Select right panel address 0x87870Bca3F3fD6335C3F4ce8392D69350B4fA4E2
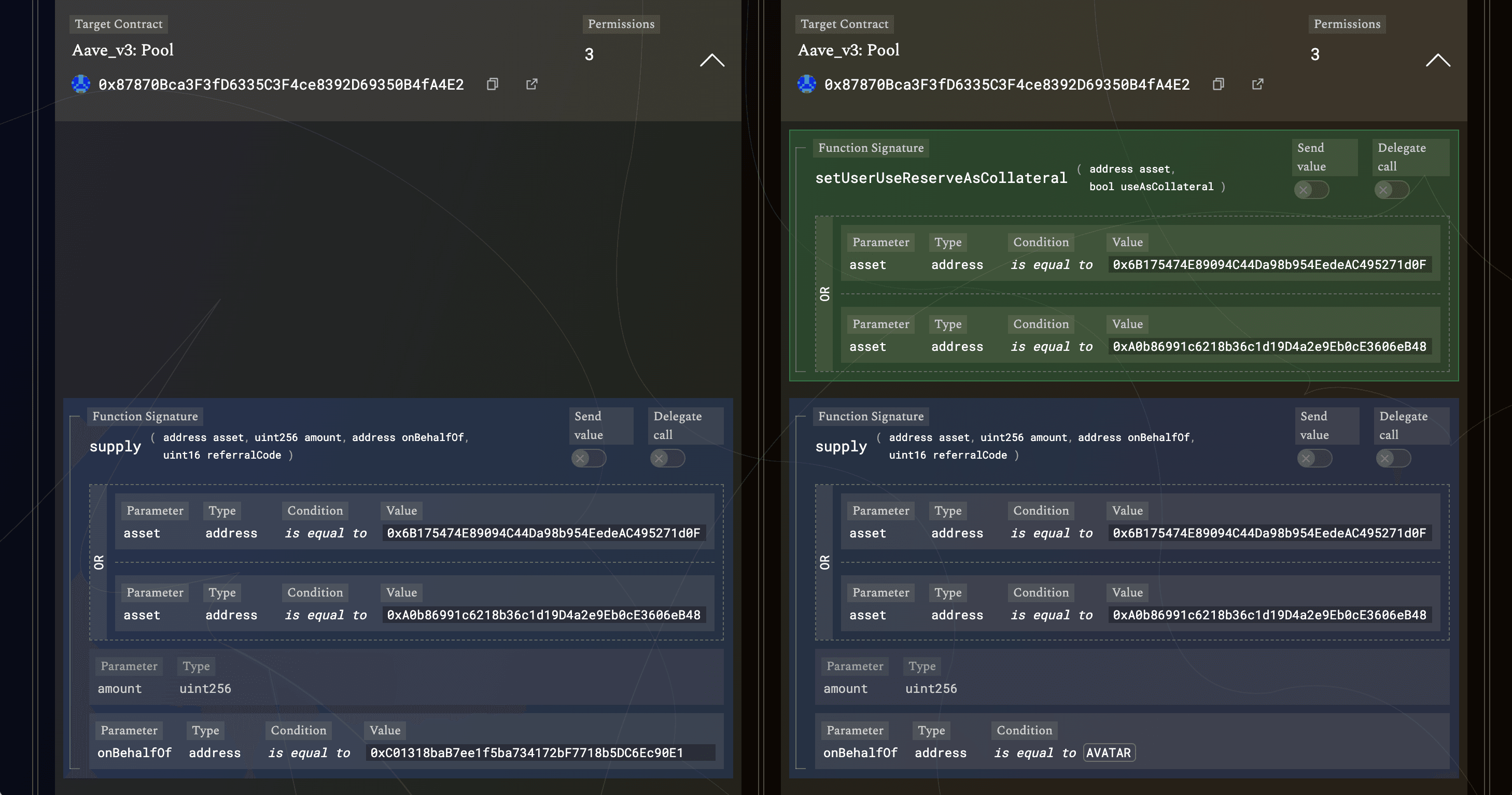1512x795 pixels. coord(1007,85)
